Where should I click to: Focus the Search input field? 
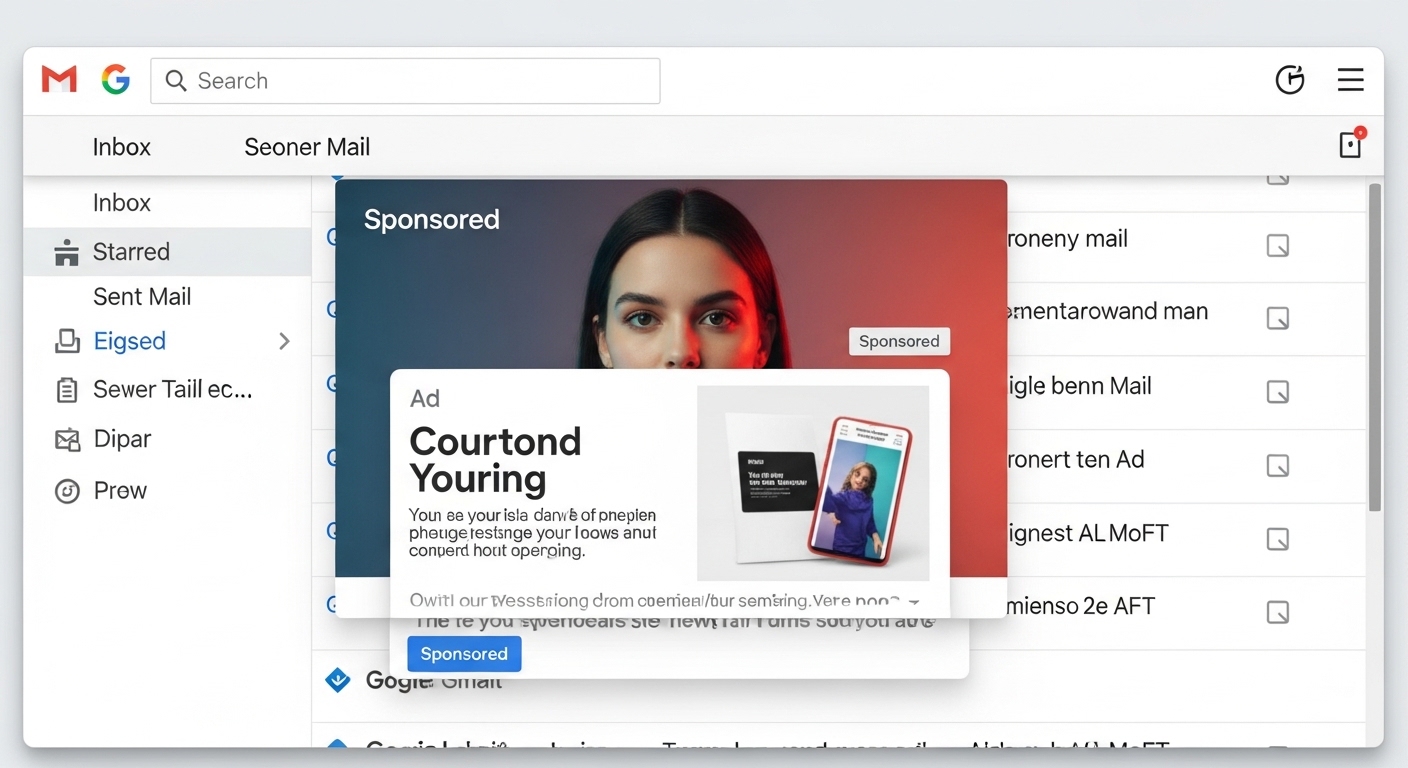click(405, 81)
